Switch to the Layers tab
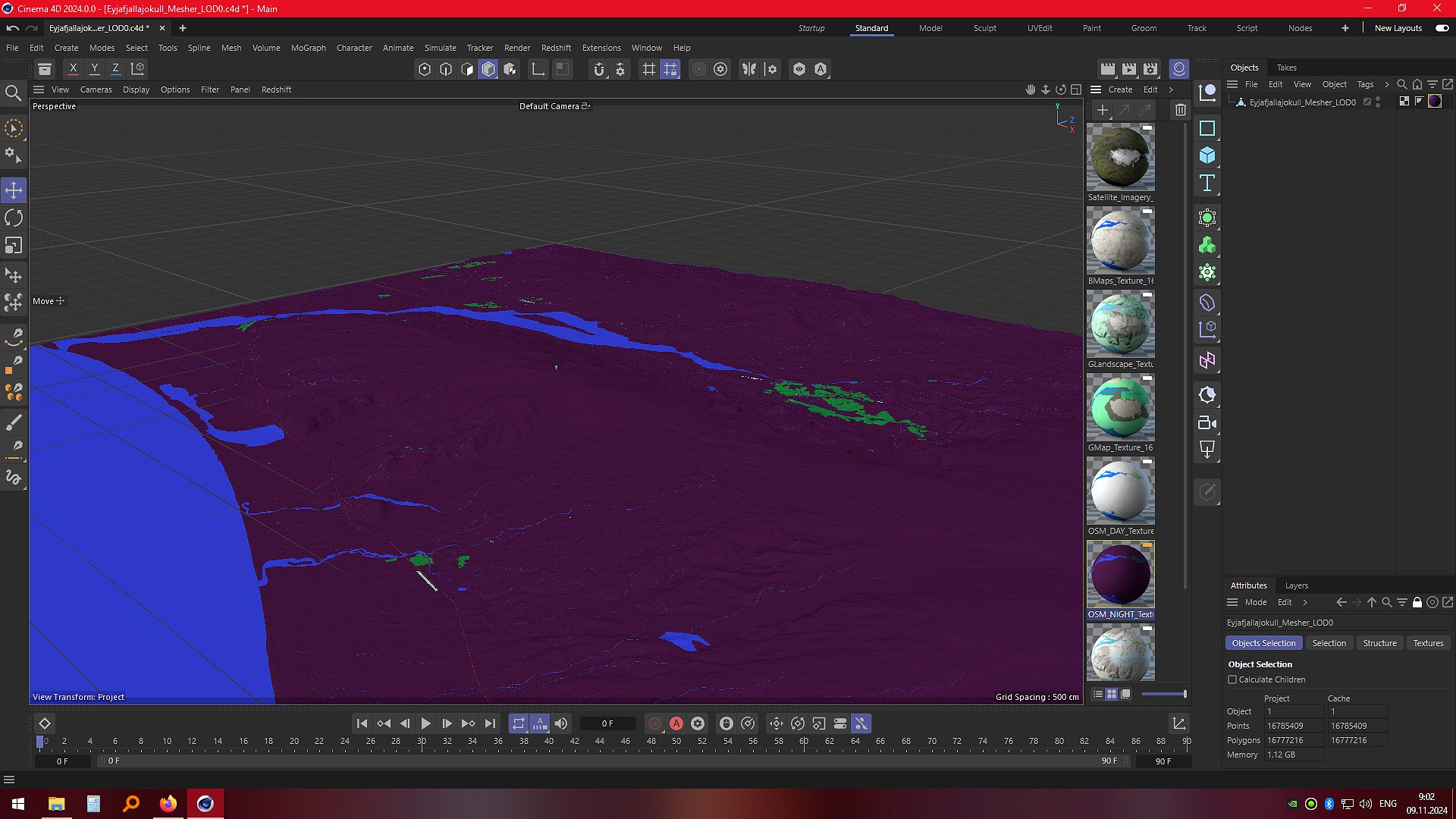The height and width of the screenshot is (819, 1456). pos(1296,585)
